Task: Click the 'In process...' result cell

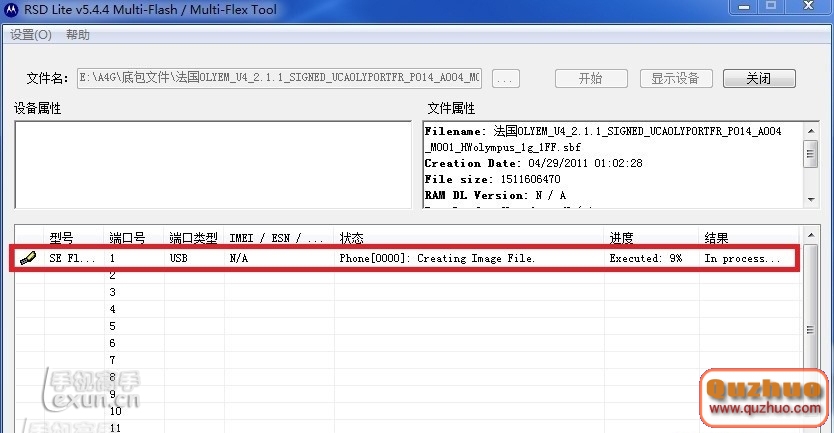Action: (743, 259)
